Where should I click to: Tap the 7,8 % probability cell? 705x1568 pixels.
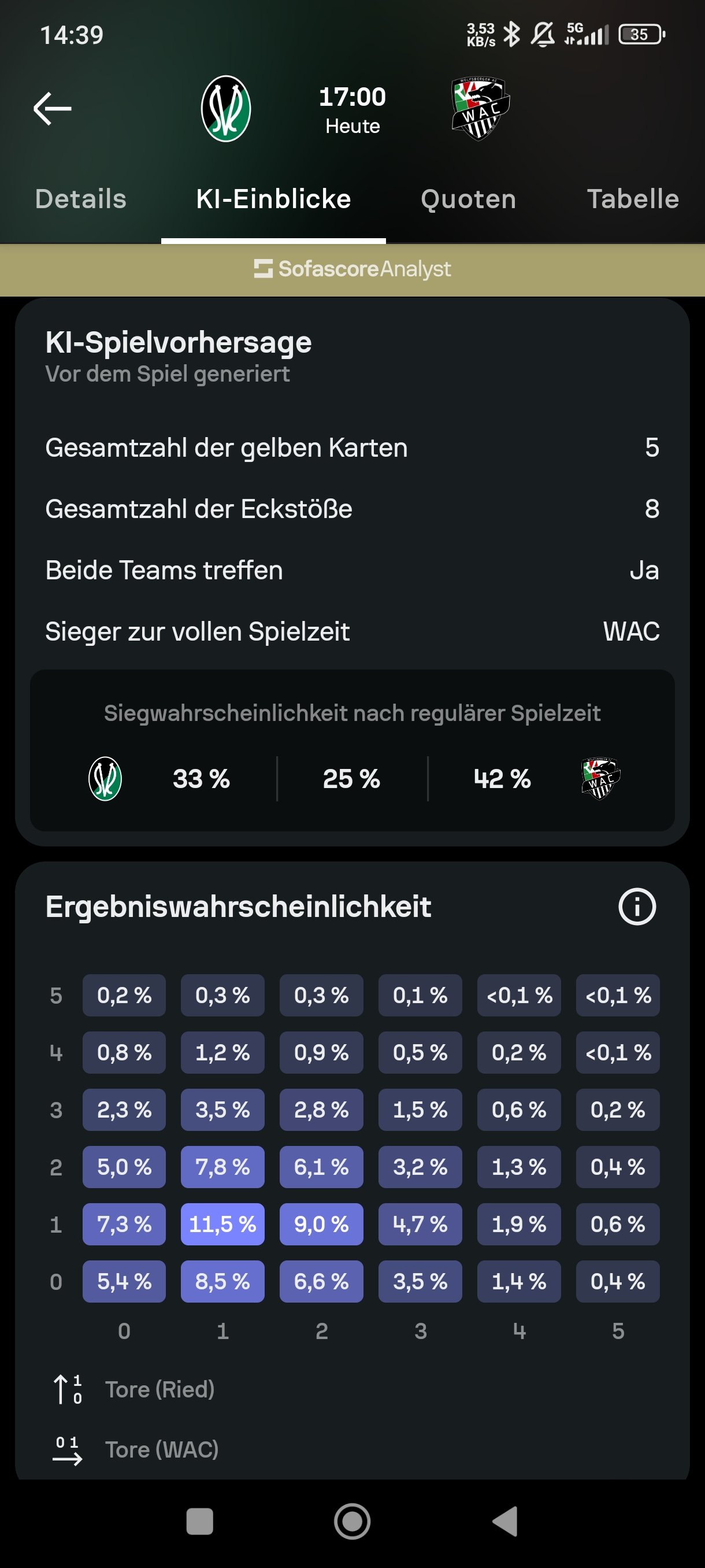[222, 1167]
